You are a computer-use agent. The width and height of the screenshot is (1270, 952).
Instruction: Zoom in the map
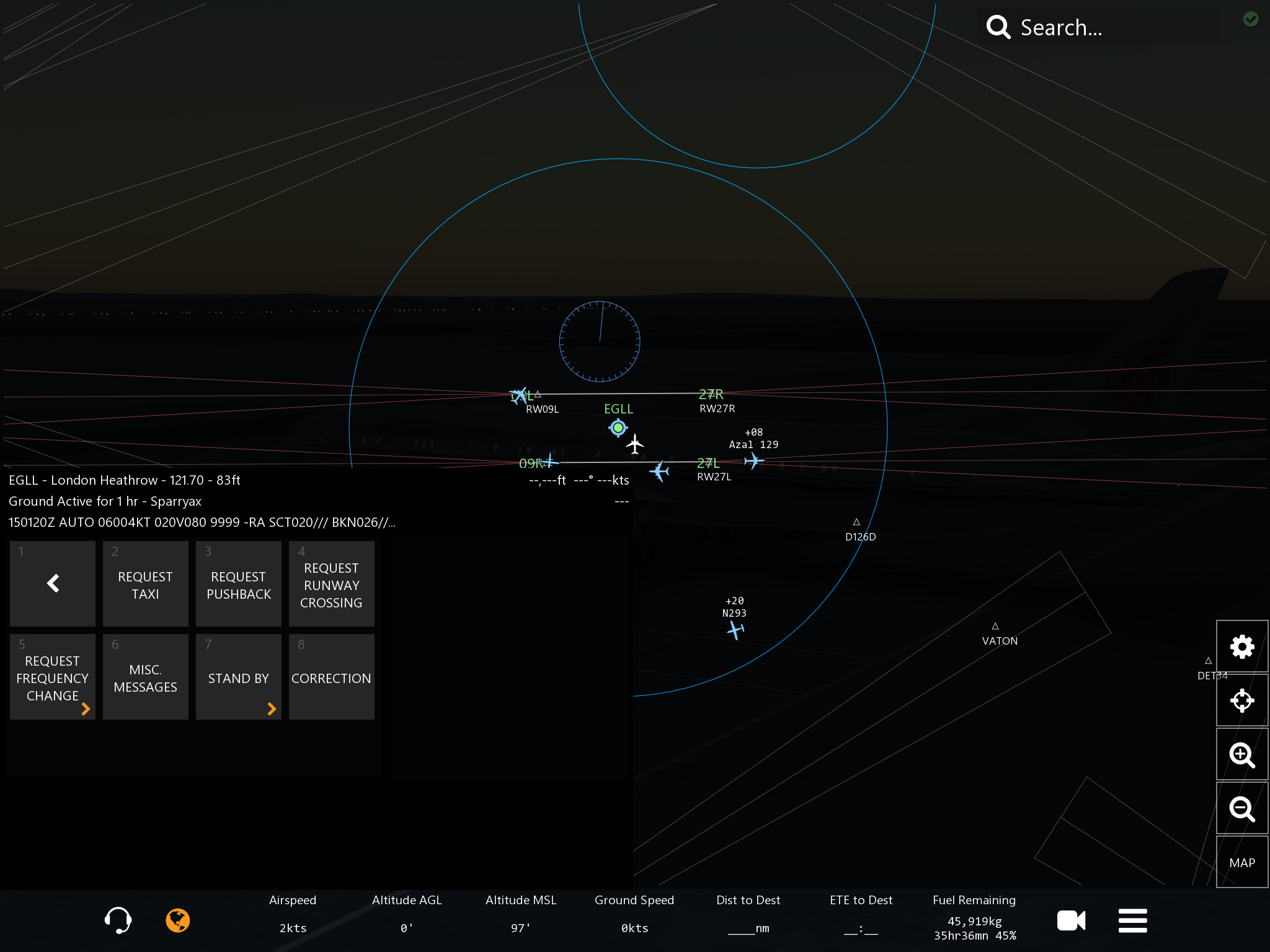click(1241, 754)
